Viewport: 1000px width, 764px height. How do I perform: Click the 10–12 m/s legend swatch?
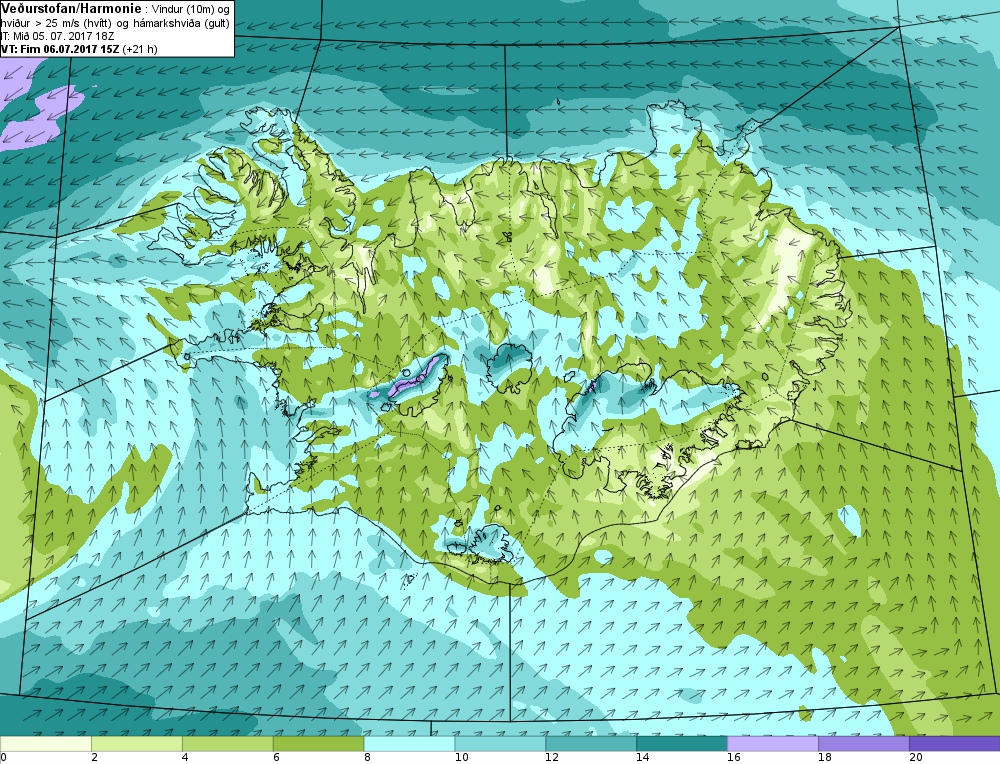500,744
